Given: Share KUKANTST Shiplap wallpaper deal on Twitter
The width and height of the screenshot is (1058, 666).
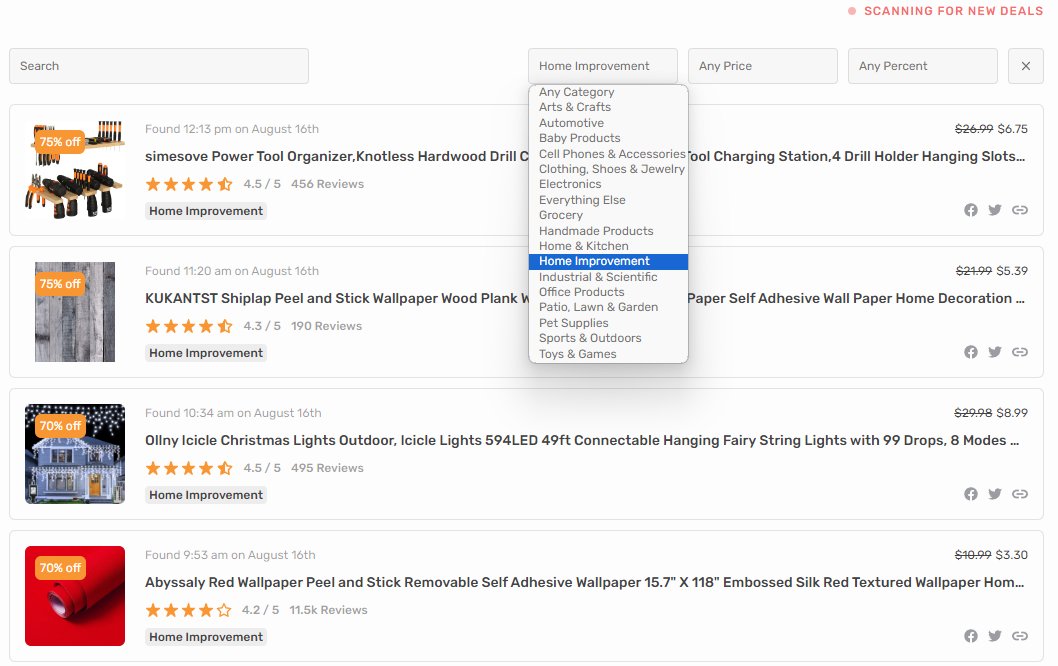Looking at the screenshot, I should [995, 352].
